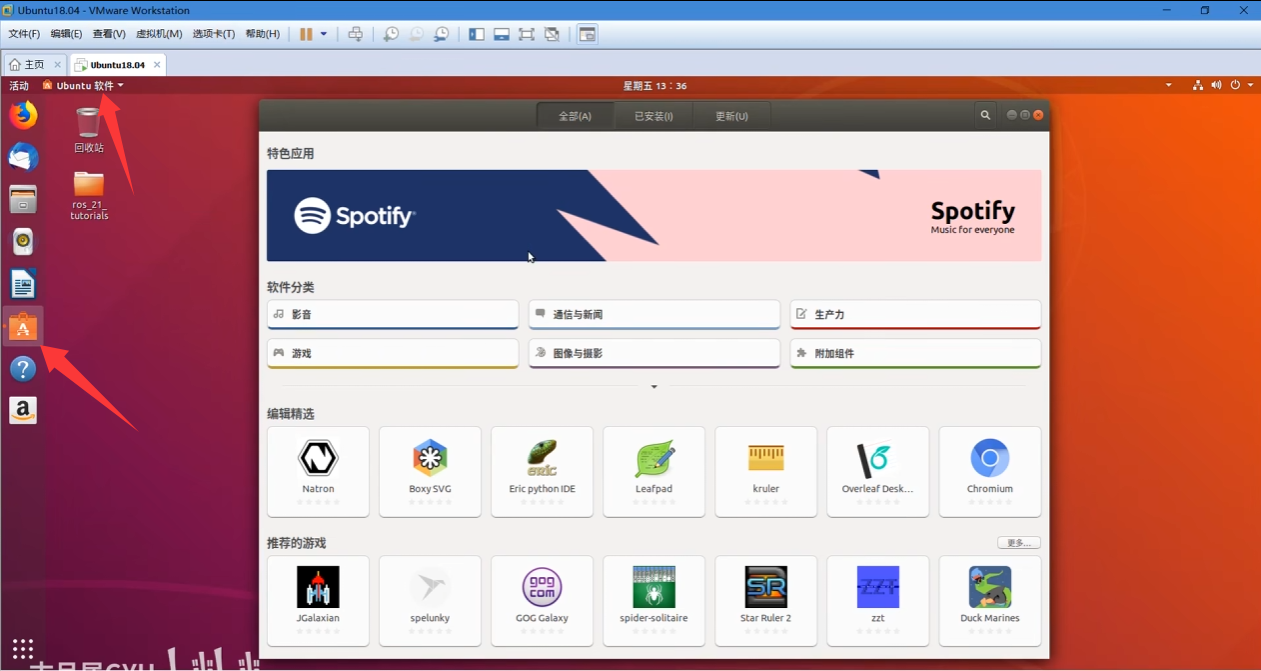Click the Unity mode toolbar icon

pos(551,34)
